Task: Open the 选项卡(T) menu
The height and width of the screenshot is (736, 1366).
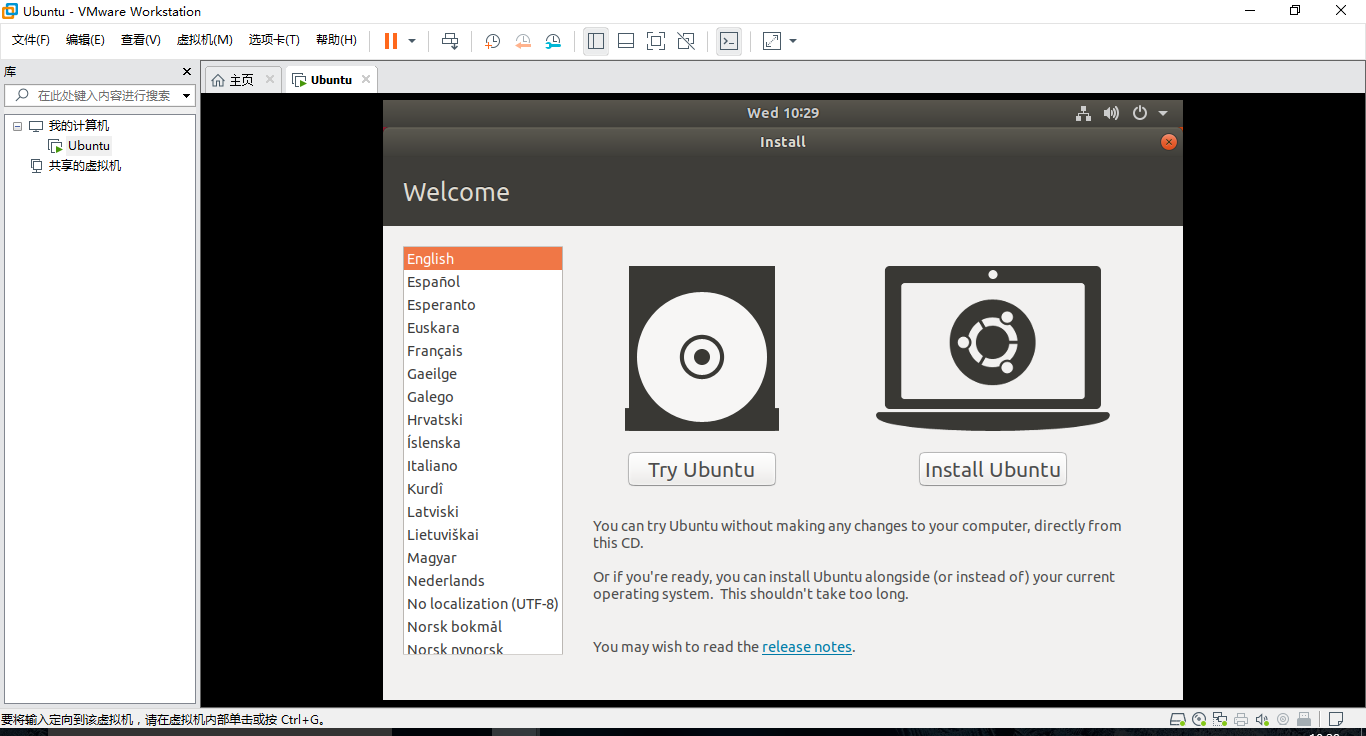Action: (274, 40)
